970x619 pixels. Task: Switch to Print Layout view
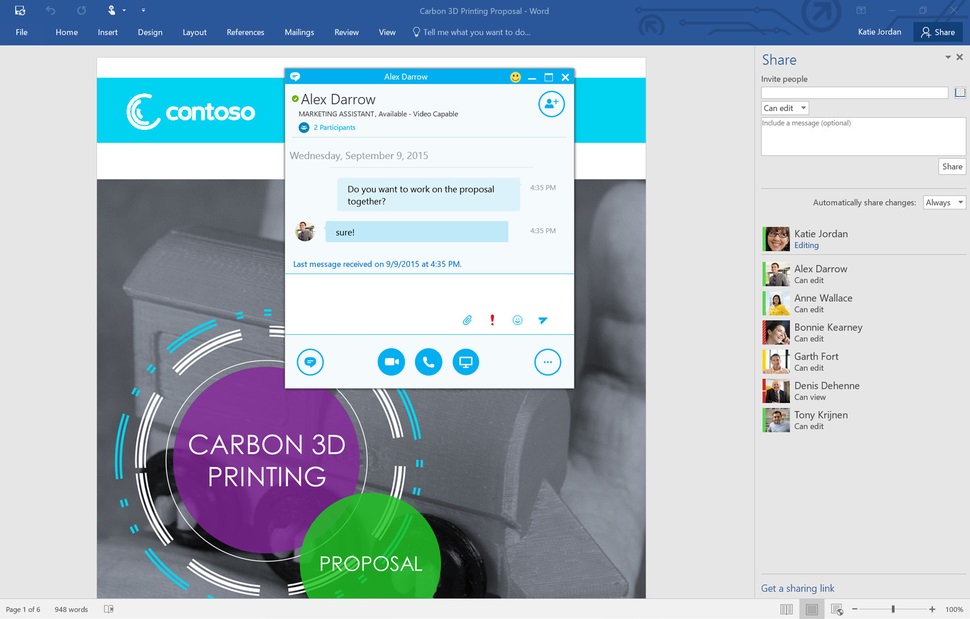[812, 609]
